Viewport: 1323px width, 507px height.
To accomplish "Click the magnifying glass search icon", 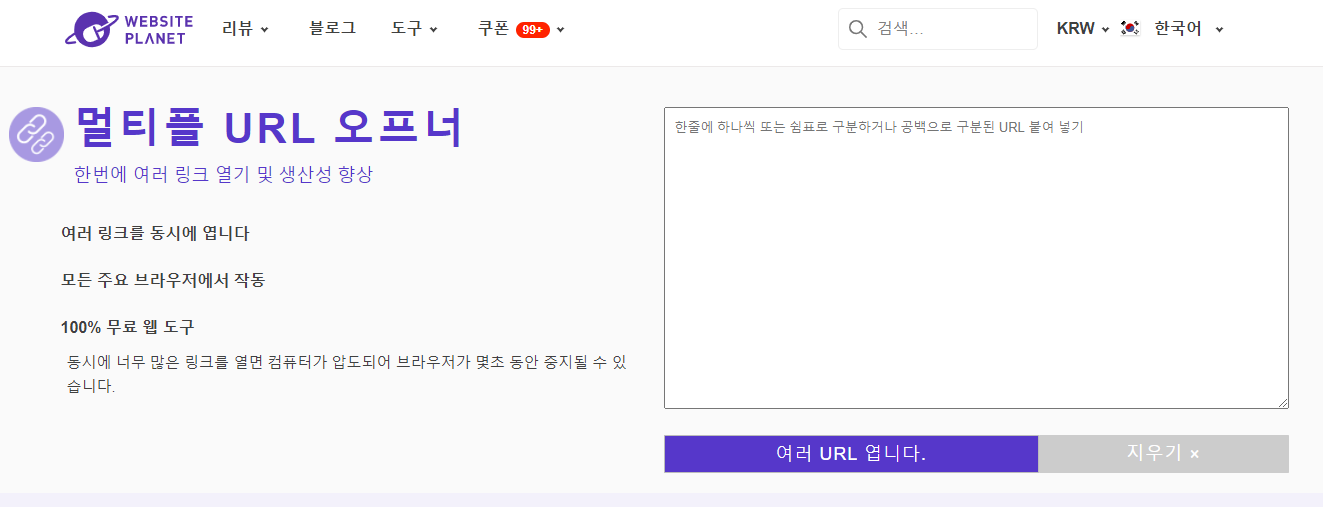I will click(857, 29).
